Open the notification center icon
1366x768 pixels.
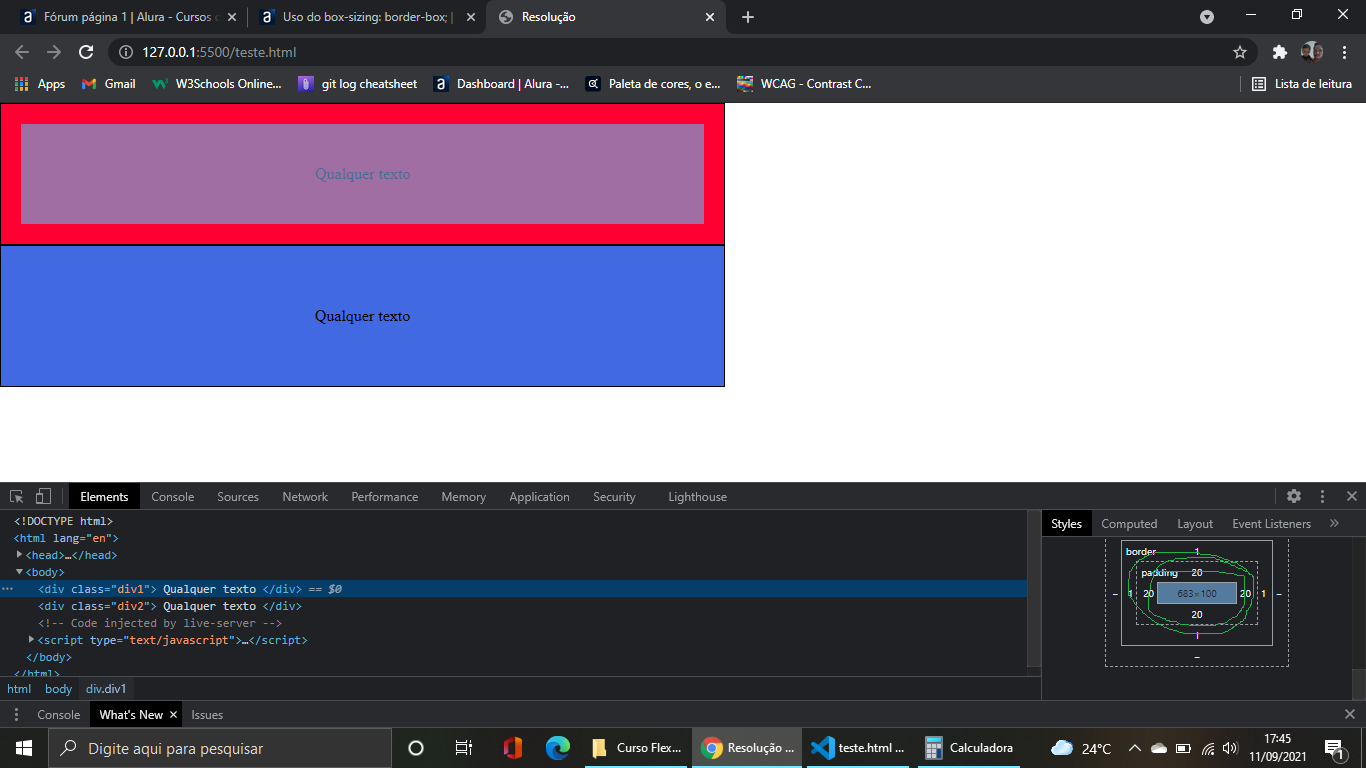pos(1333,748)
